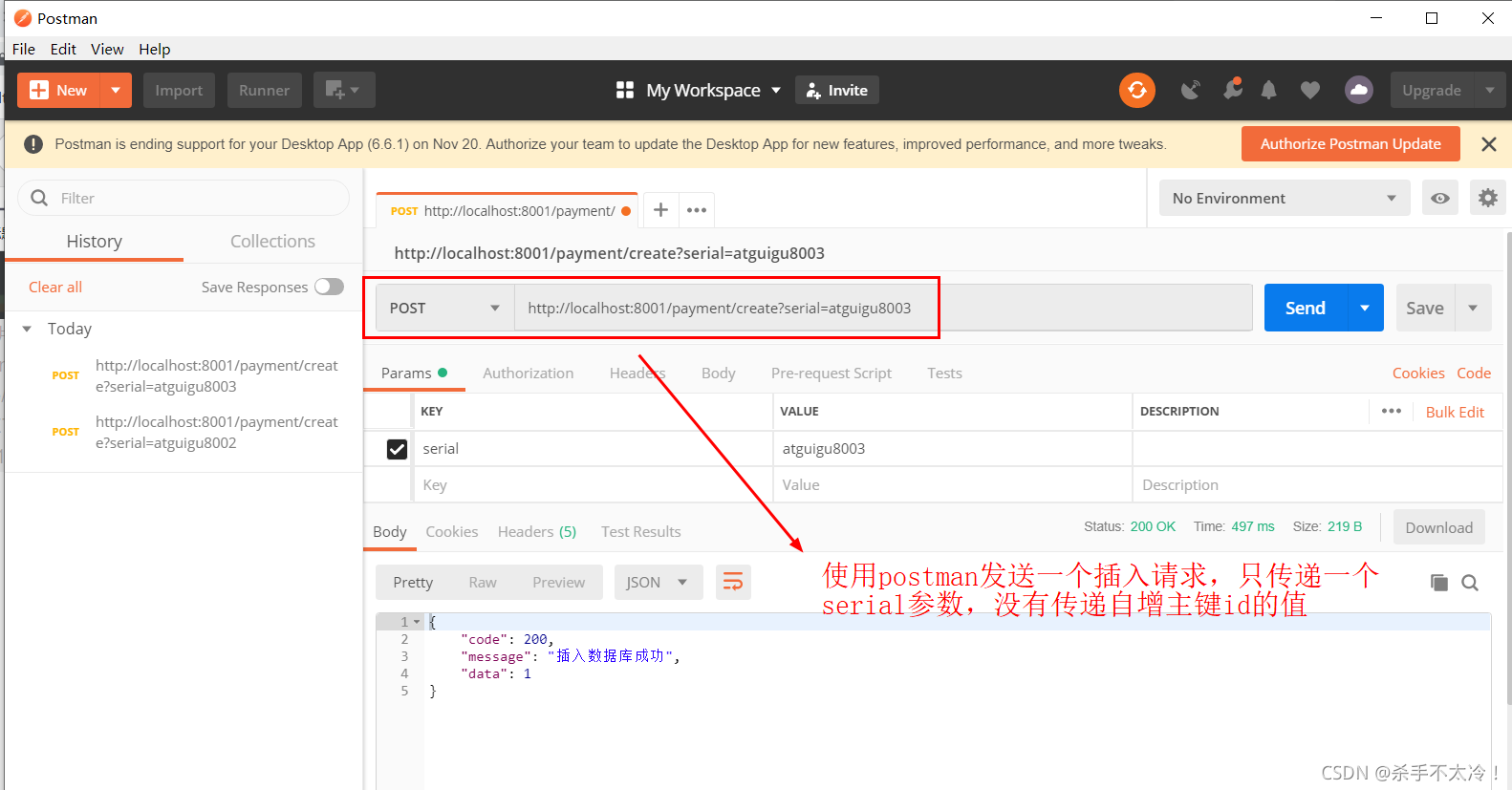This screenshot has width=1512, height=790.
Task: Click the sync status icon
Action: click(x=1137, y=90)
